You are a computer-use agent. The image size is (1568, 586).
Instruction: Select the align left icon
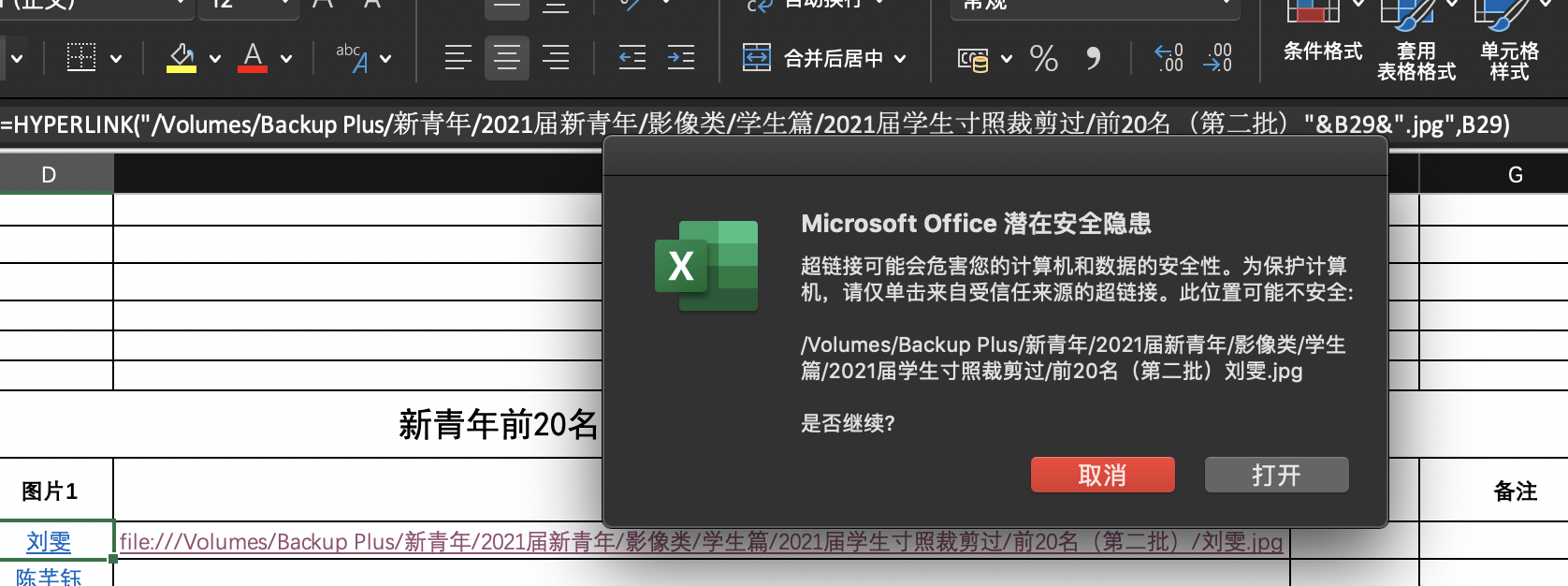point(457,58)
